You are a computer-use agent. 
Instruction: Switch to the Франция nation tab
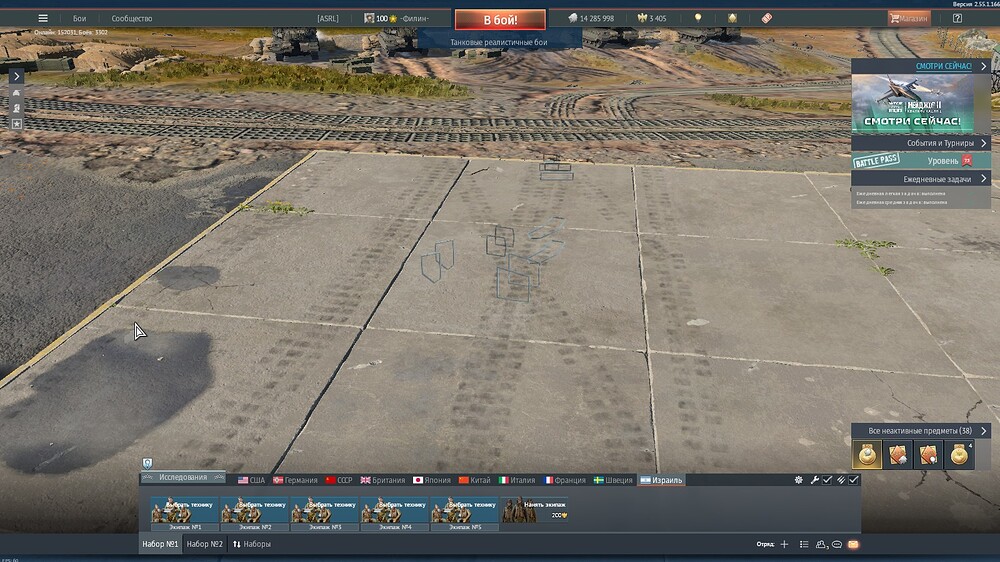click(x=564, y=480)
